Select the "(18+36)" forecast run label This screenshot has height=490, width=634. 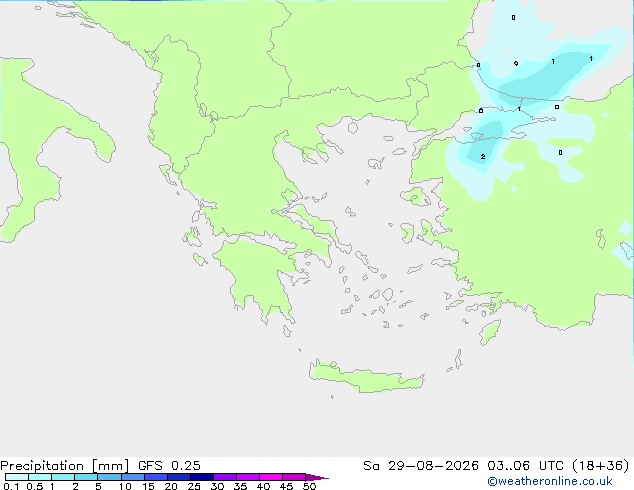click(x=601, y=466)
